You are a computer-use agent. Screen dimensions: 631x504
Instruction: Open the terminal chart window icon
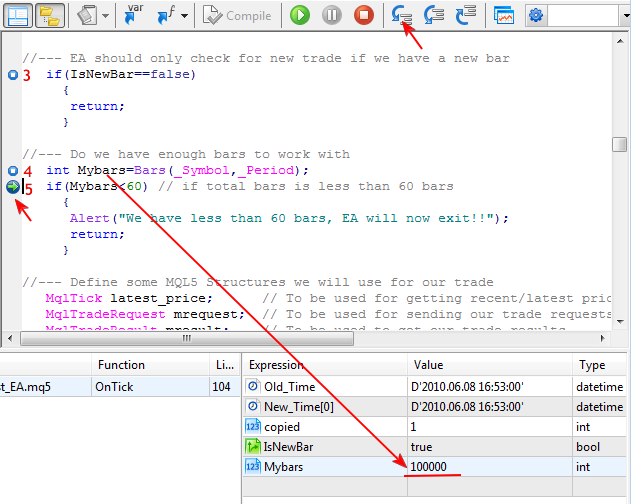point(505,16)
